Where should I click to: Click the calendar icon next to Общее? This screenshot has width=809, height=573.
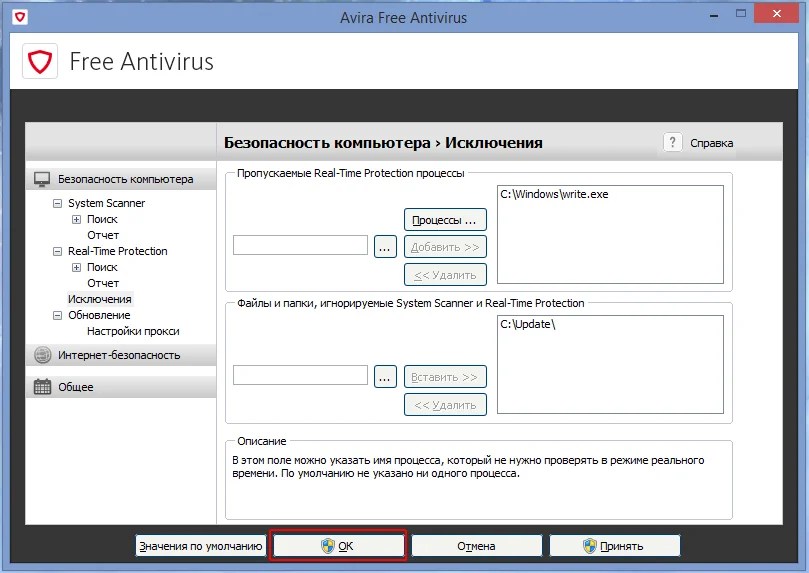click(42, 387)
